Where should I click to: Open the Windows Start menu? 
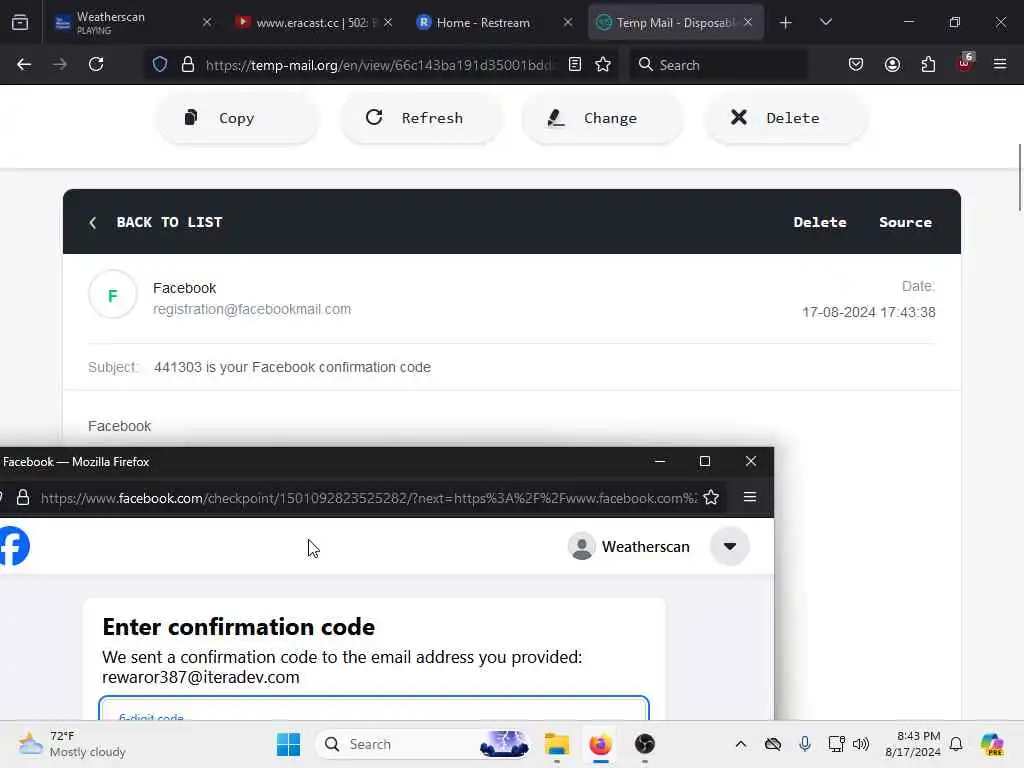pyautogui.click(x=288, y=744)
